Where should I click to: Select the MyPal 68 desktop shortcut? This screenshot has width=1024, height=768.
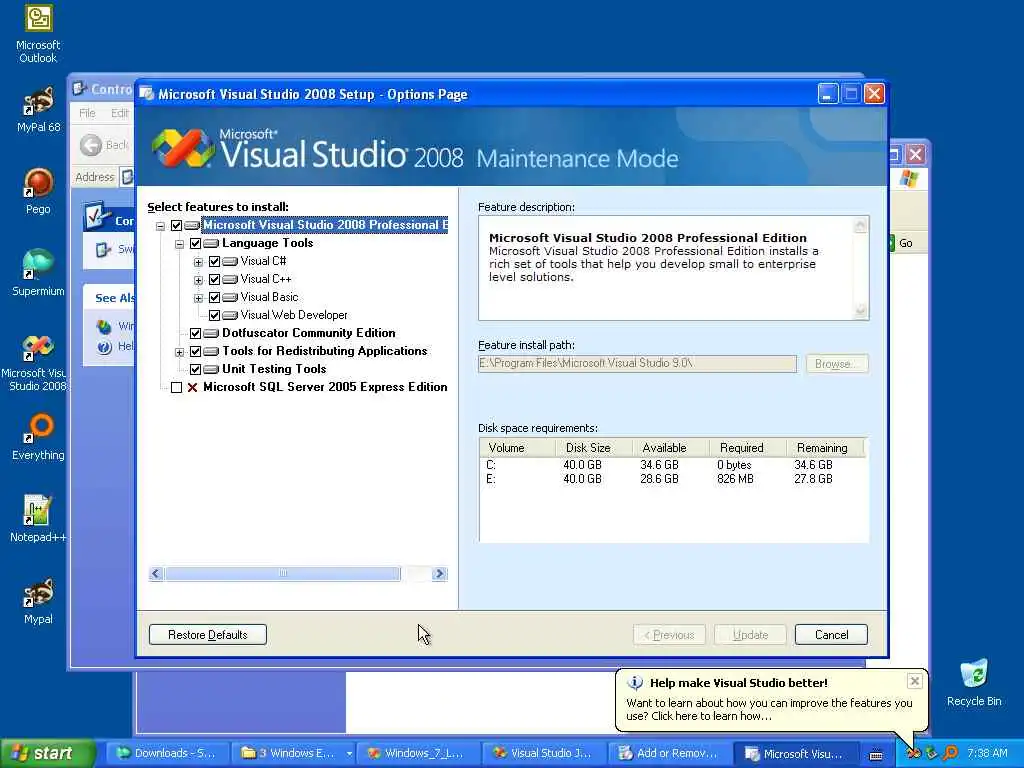coord(38,110)
